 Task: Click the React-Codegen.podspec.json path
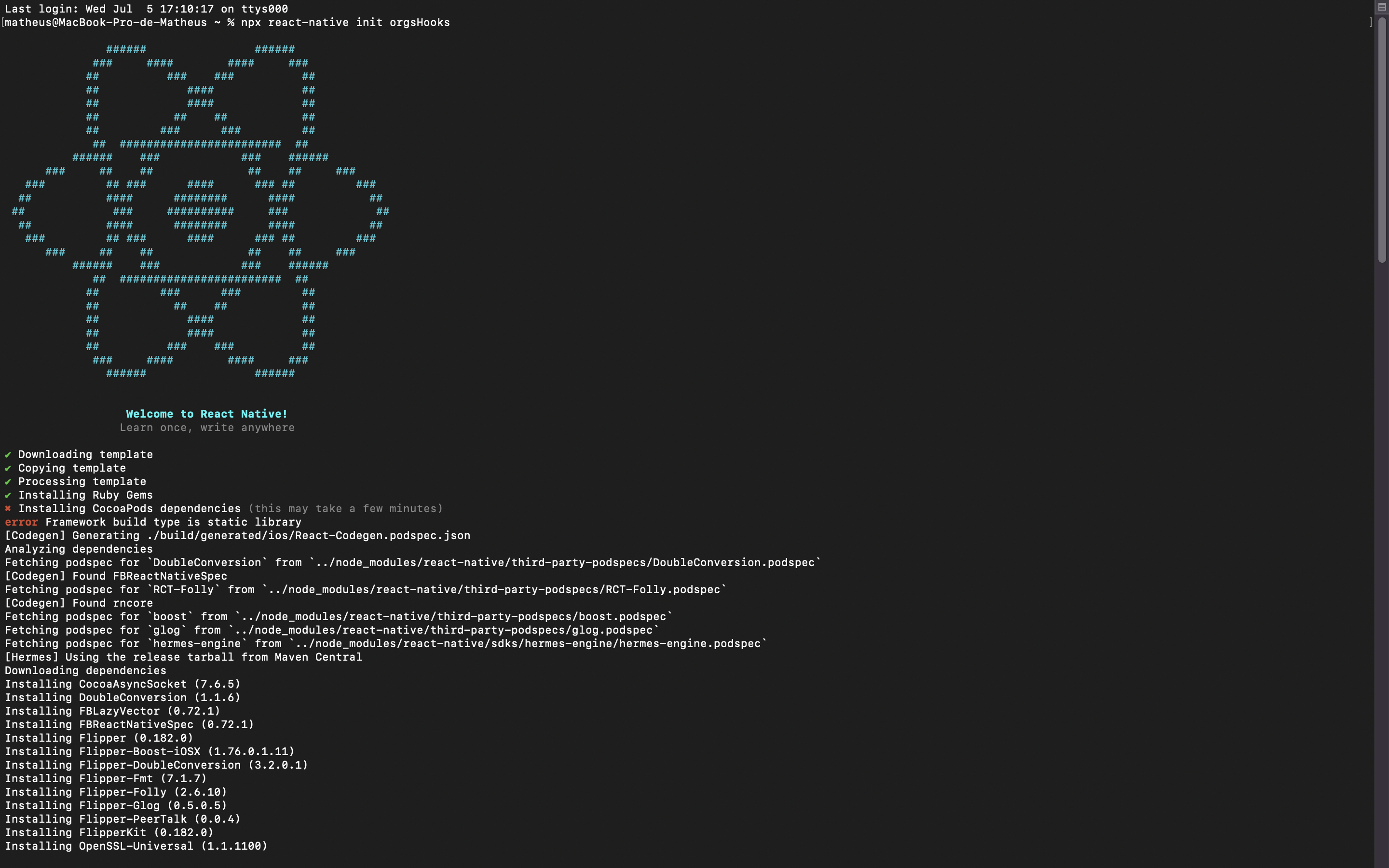(x=309, y=536)
